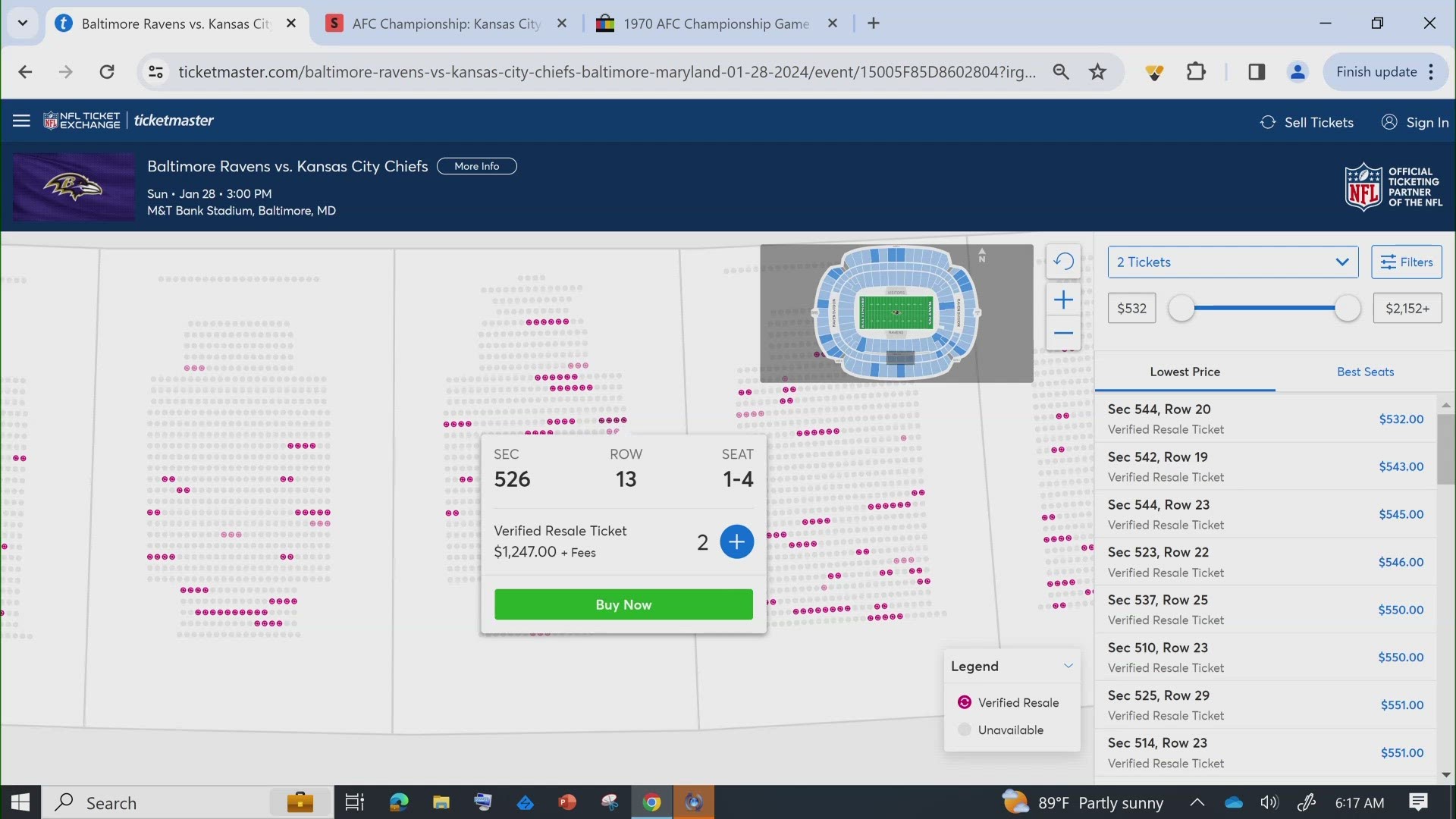Click the bookmark/favorite star icon
The height and width of the screenshot is (819, 1456).
(x=1098, y=71)
